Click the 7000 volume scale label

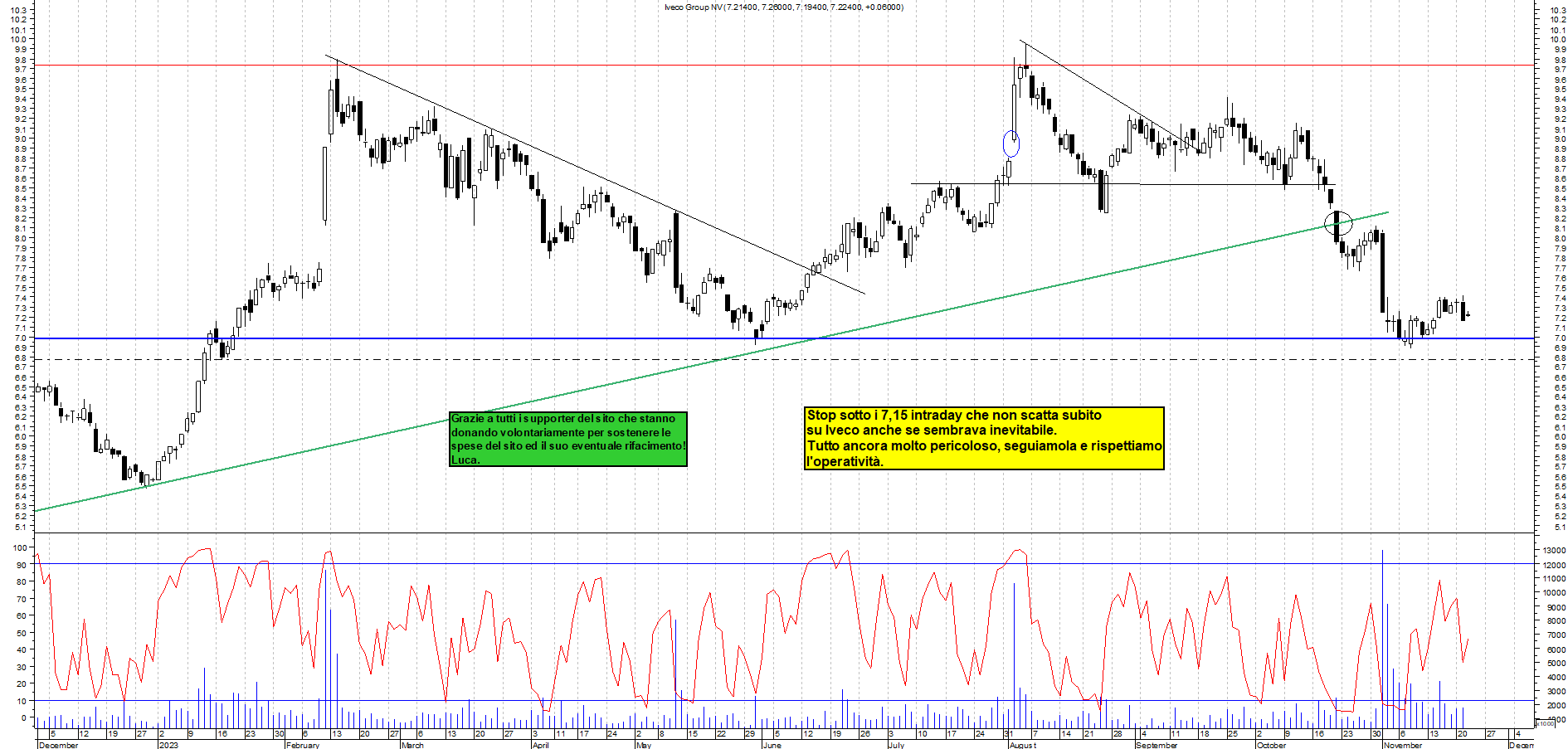coord(1556,635)
